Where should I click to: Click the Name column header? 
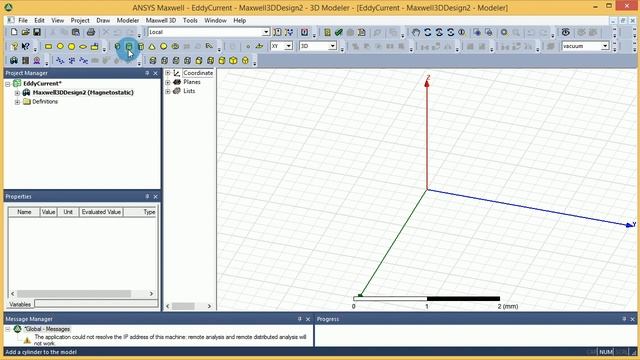point(24,212)
